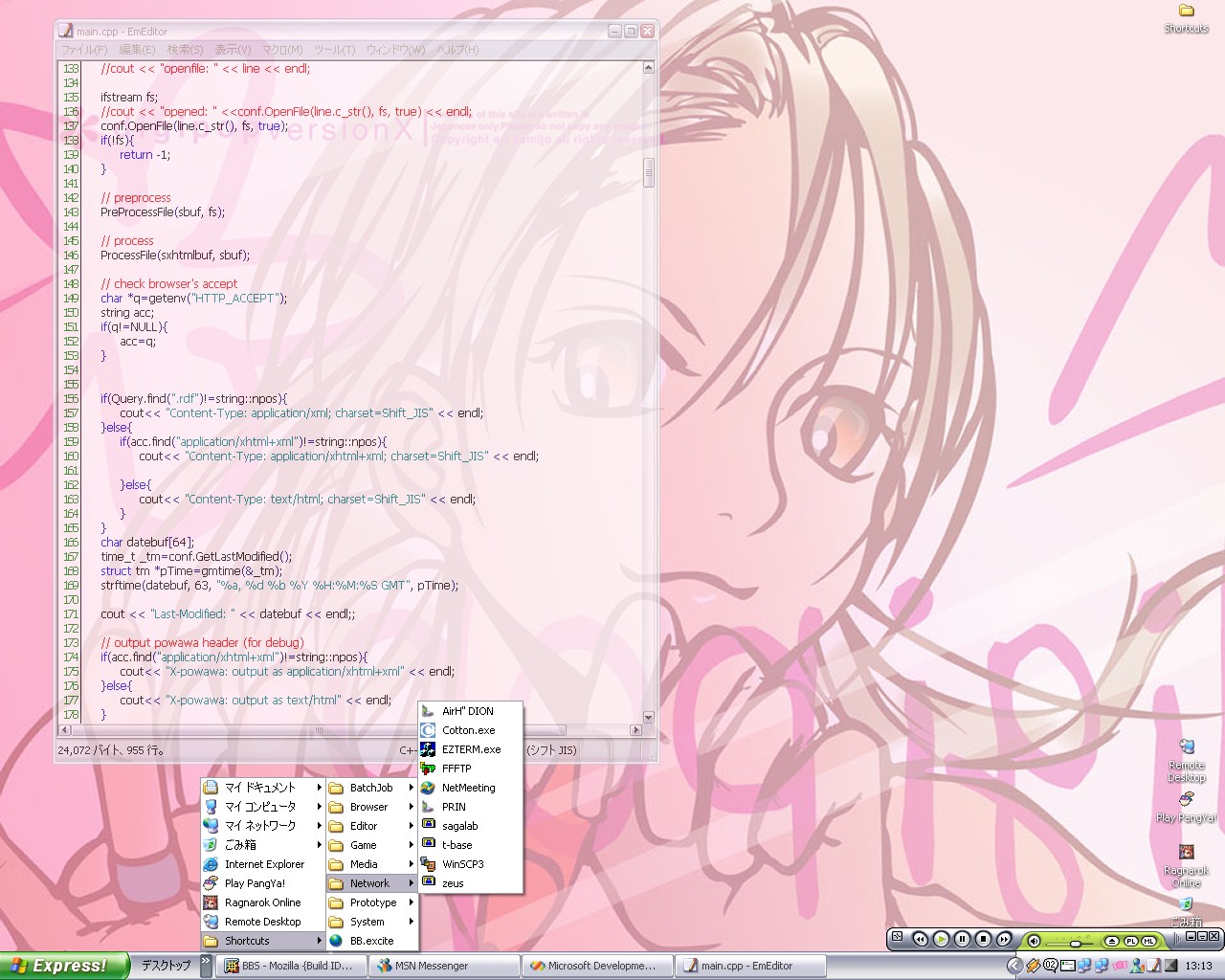Click the Remote Desktop desktop icon
This screenshot has width=1225, height=980.
[x=1186, y=748]
